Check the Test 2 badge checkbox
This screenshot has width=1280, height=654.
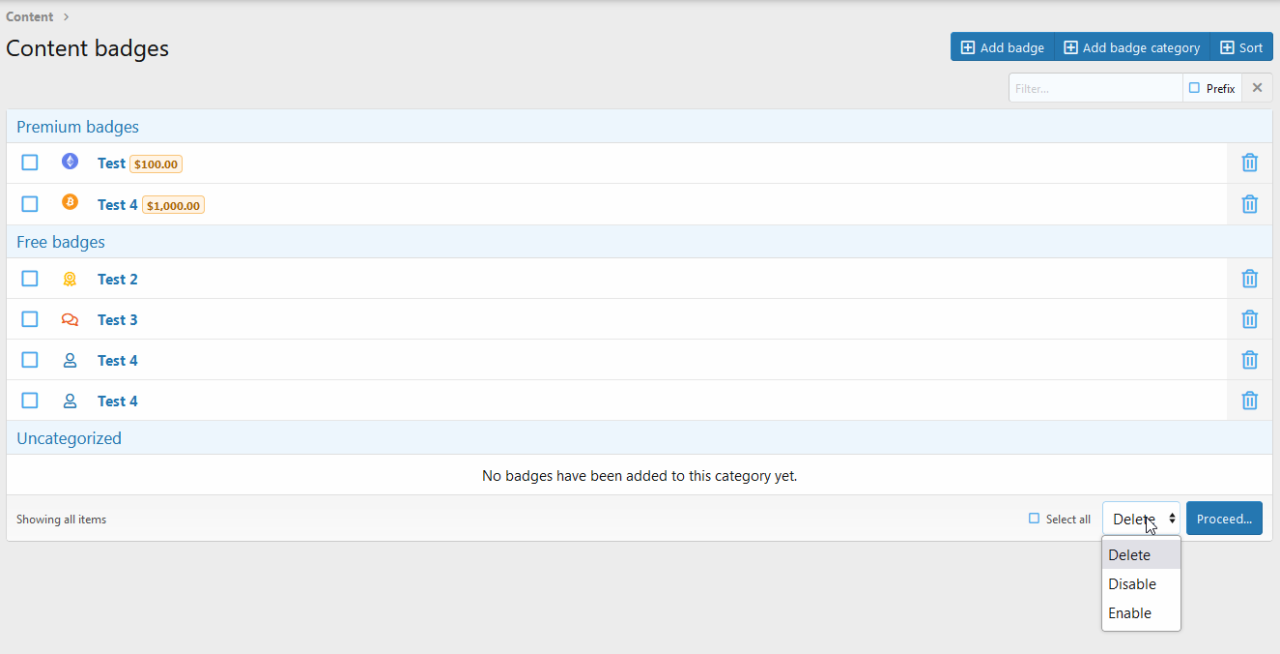(x=30, y=278)
